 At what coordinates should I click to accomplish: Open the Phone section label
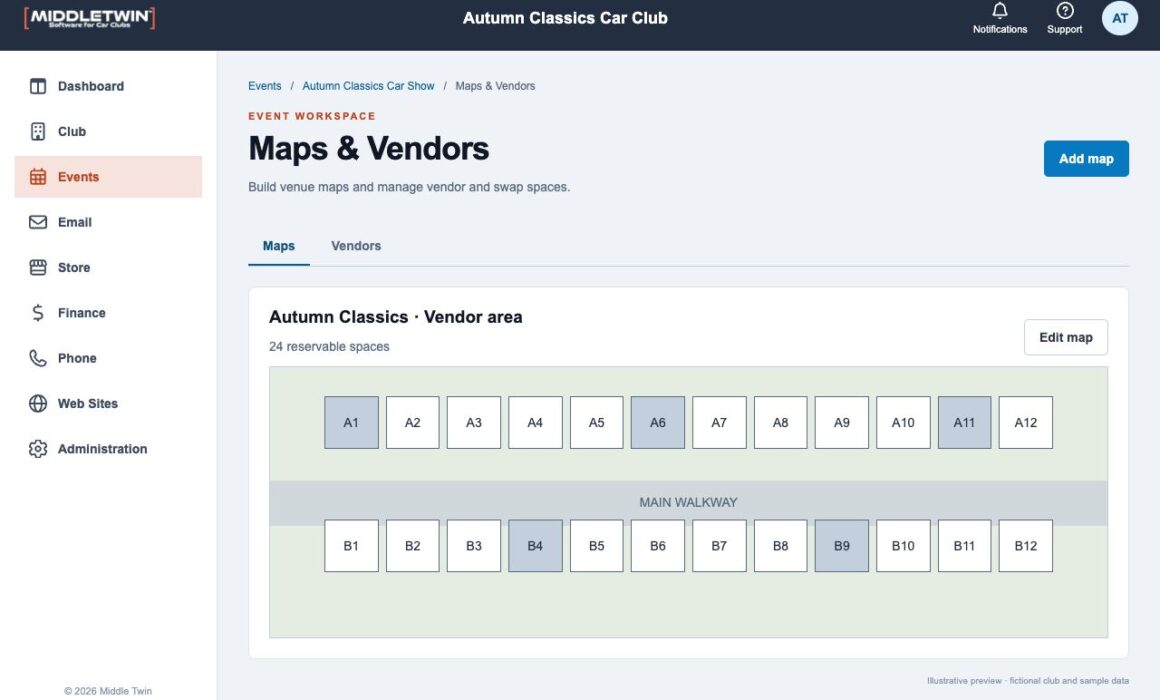pos(77,358)
